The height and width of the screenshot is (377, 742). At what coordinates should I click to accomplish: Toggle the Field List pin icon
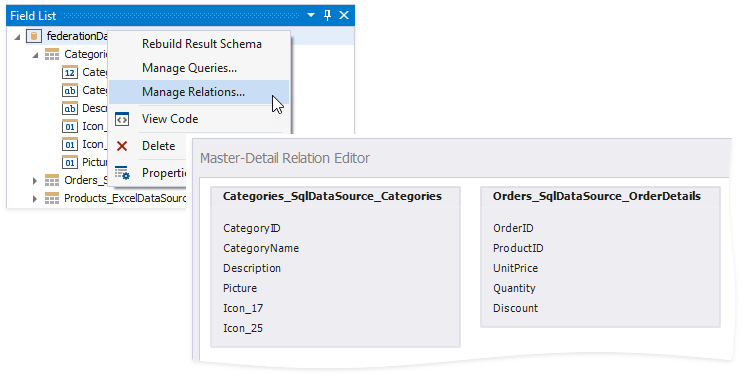(327, 15)
